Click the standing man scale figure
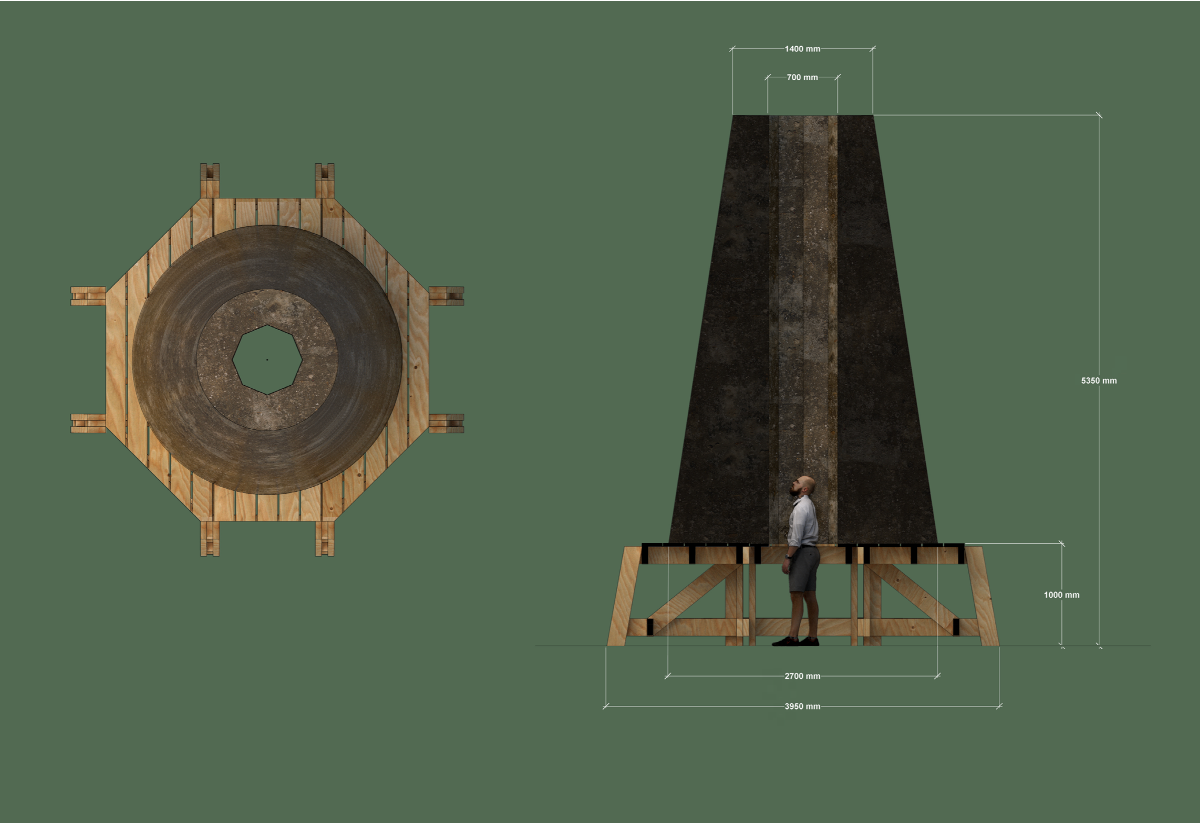The image size is (1200, 824). 799,561
